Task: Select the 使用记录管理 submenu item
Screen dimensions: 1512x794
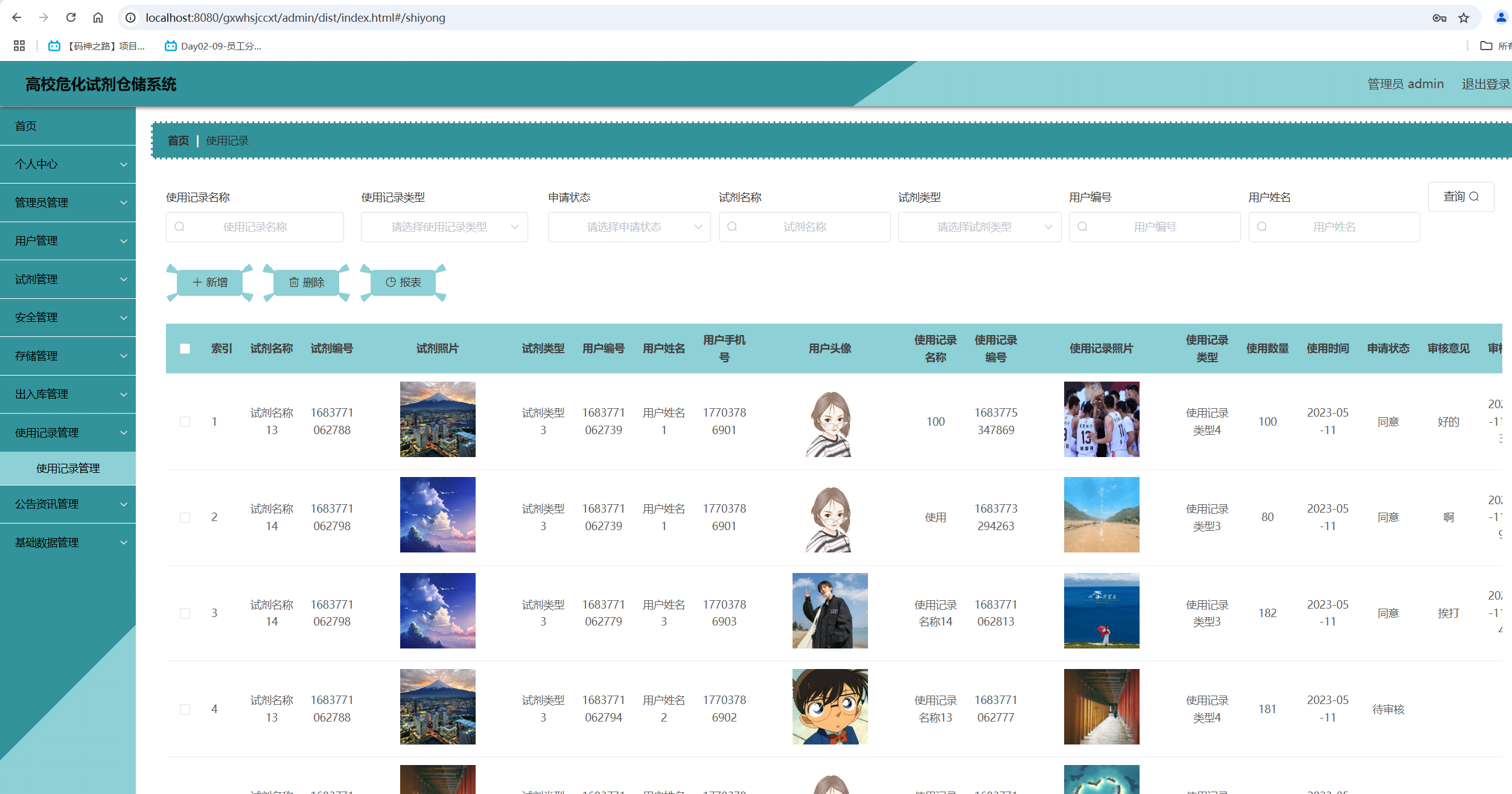Action: (x=68, y=468)
